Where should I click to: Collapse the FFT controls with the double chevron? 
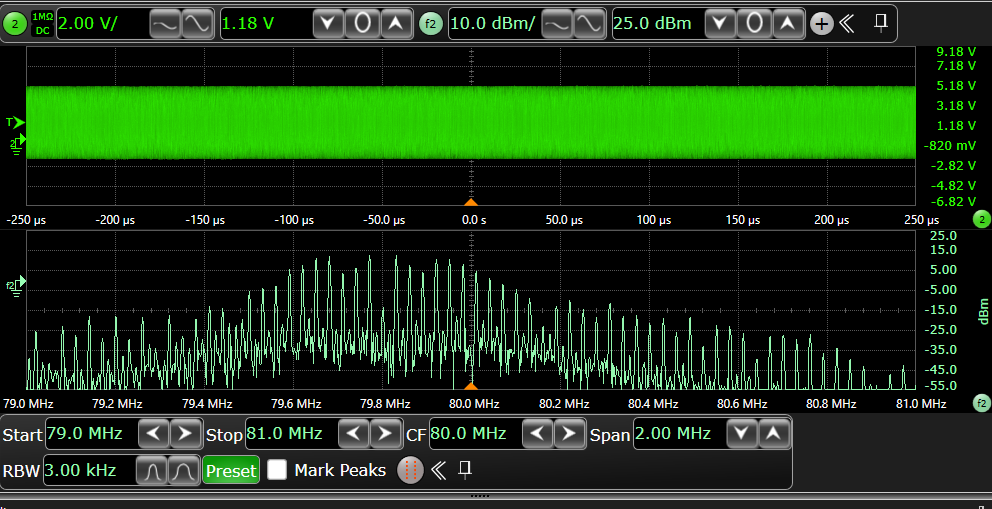point(438,470)
